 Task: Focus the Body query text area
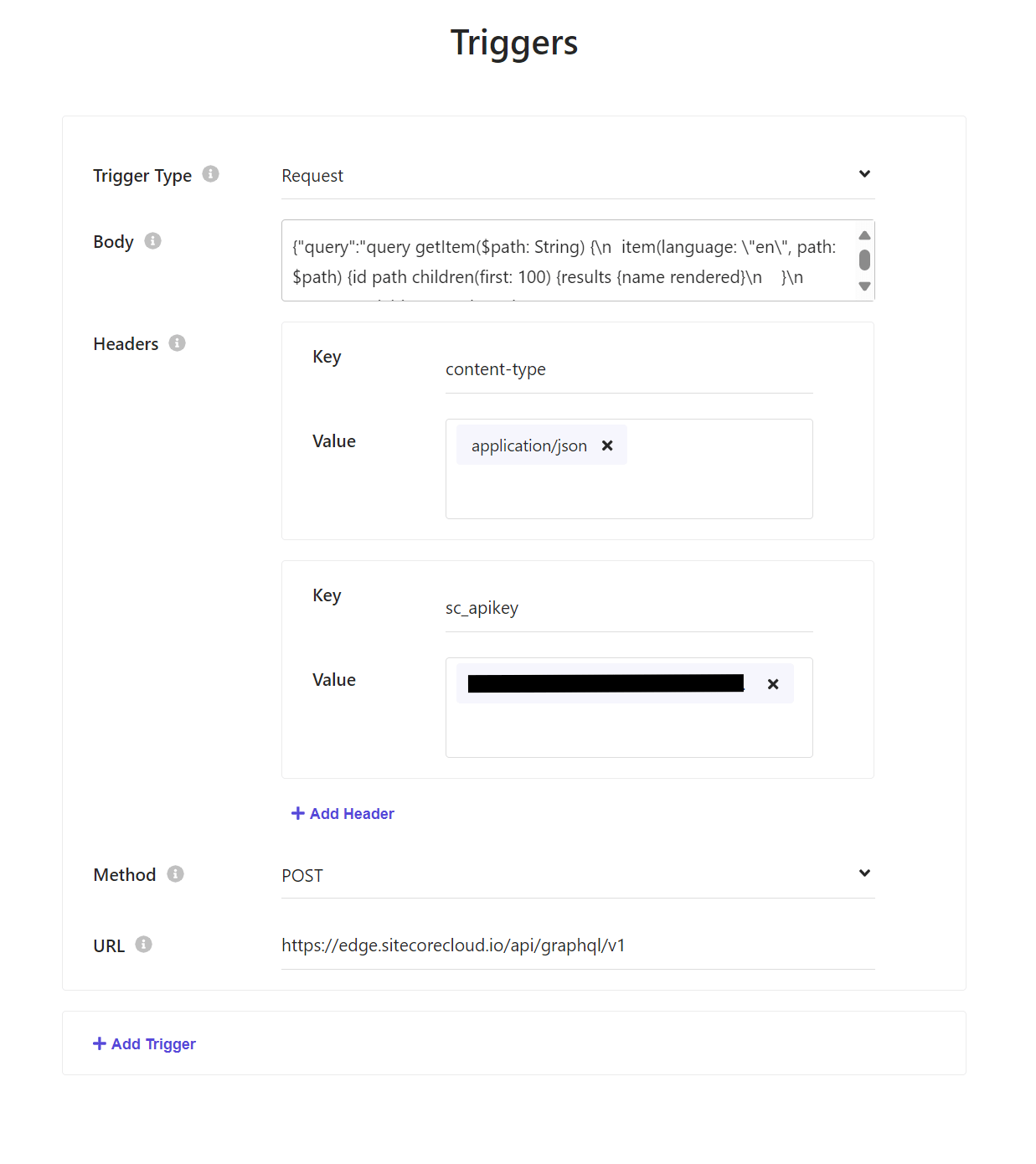(570, 260)
